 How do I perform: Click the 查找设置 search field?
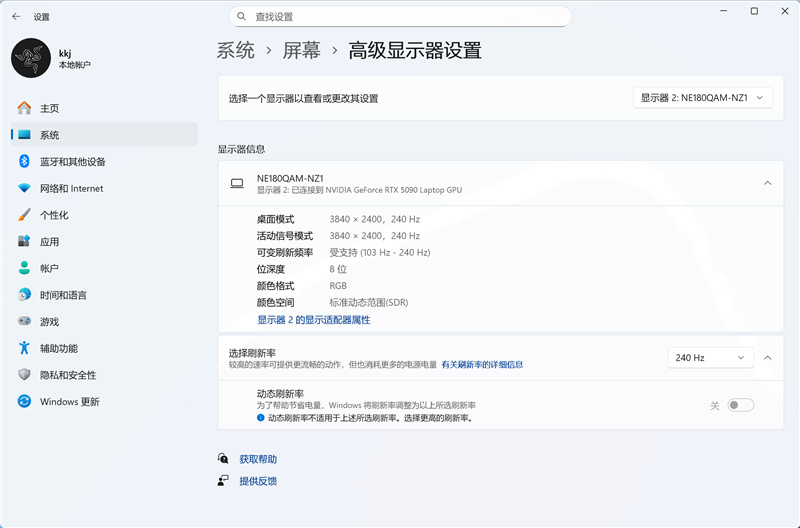click(x=400, y=17)
